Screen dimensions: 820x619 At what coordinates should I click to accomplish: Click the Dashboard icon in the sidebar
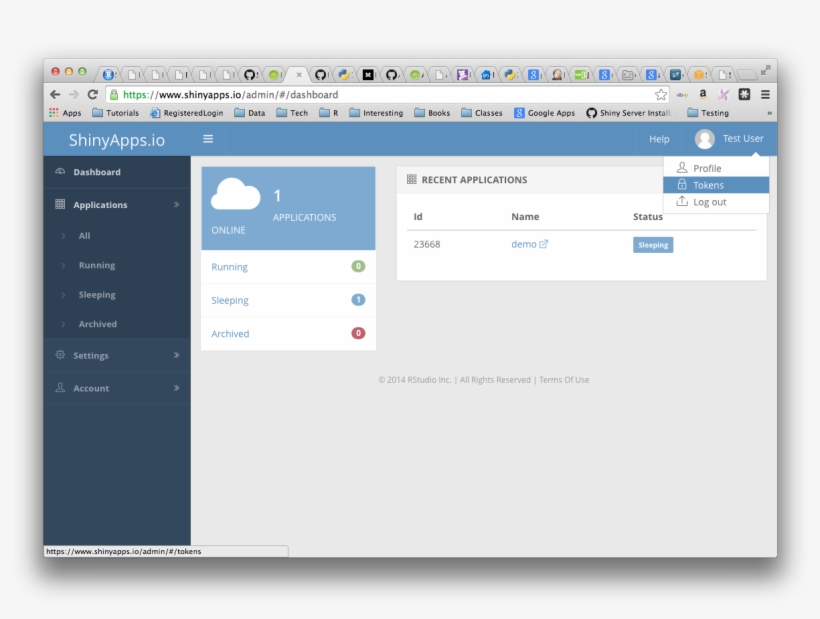click(58, 172)
